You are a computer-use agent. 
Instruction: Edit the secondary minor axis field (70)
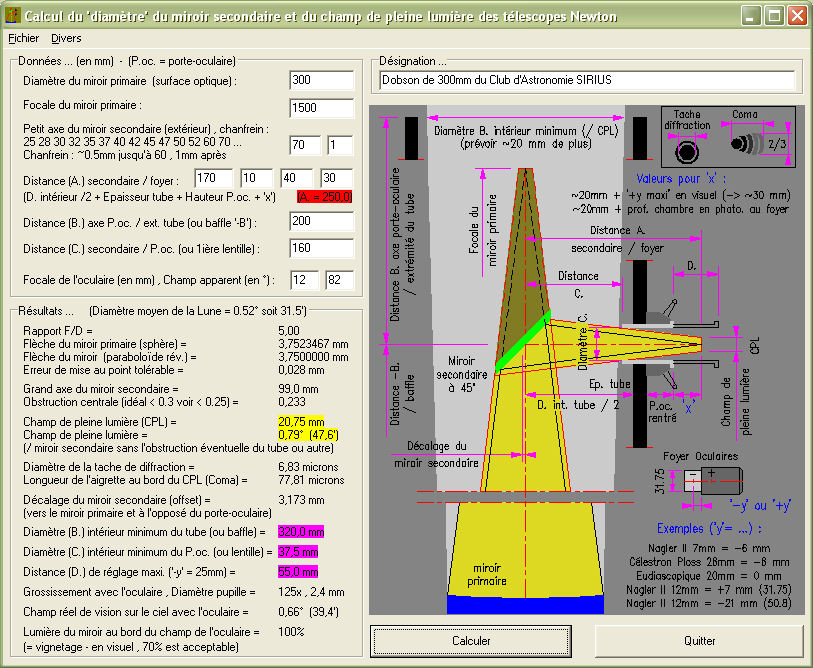click(x=305, y=145)
